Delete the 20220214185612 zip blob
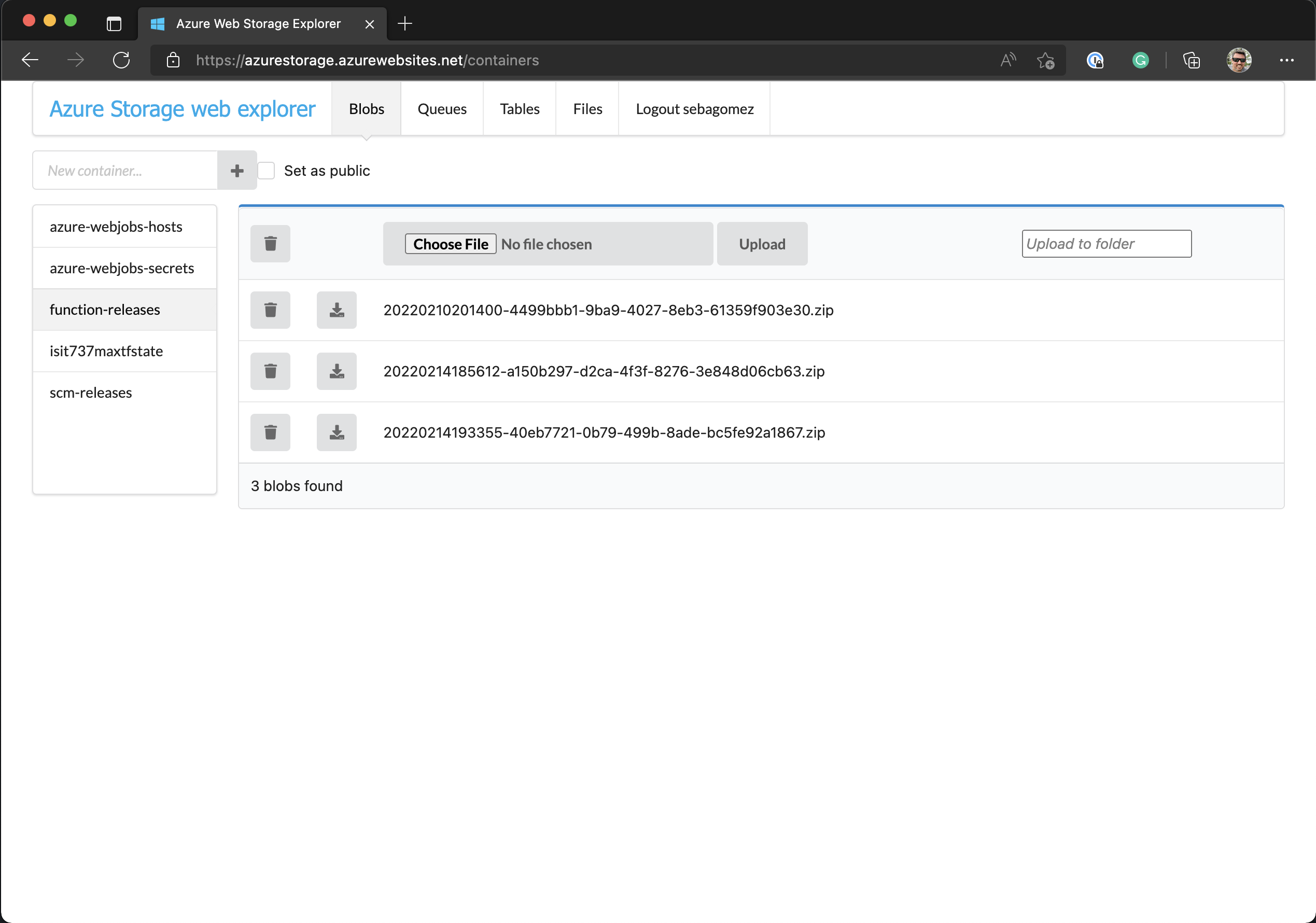 click(270, 371)
